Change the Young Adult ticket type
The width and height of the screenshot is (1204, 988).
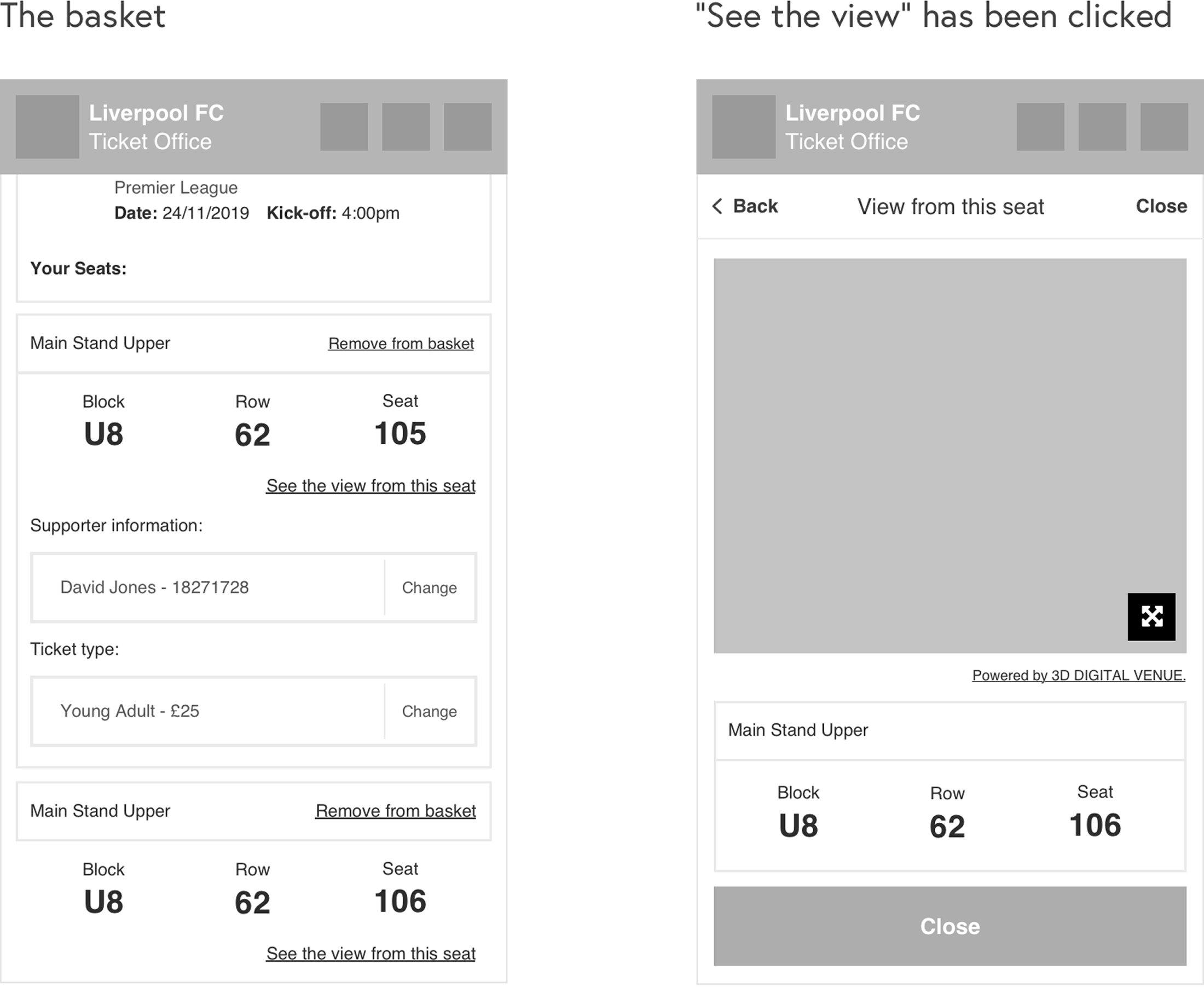point(429,711)
